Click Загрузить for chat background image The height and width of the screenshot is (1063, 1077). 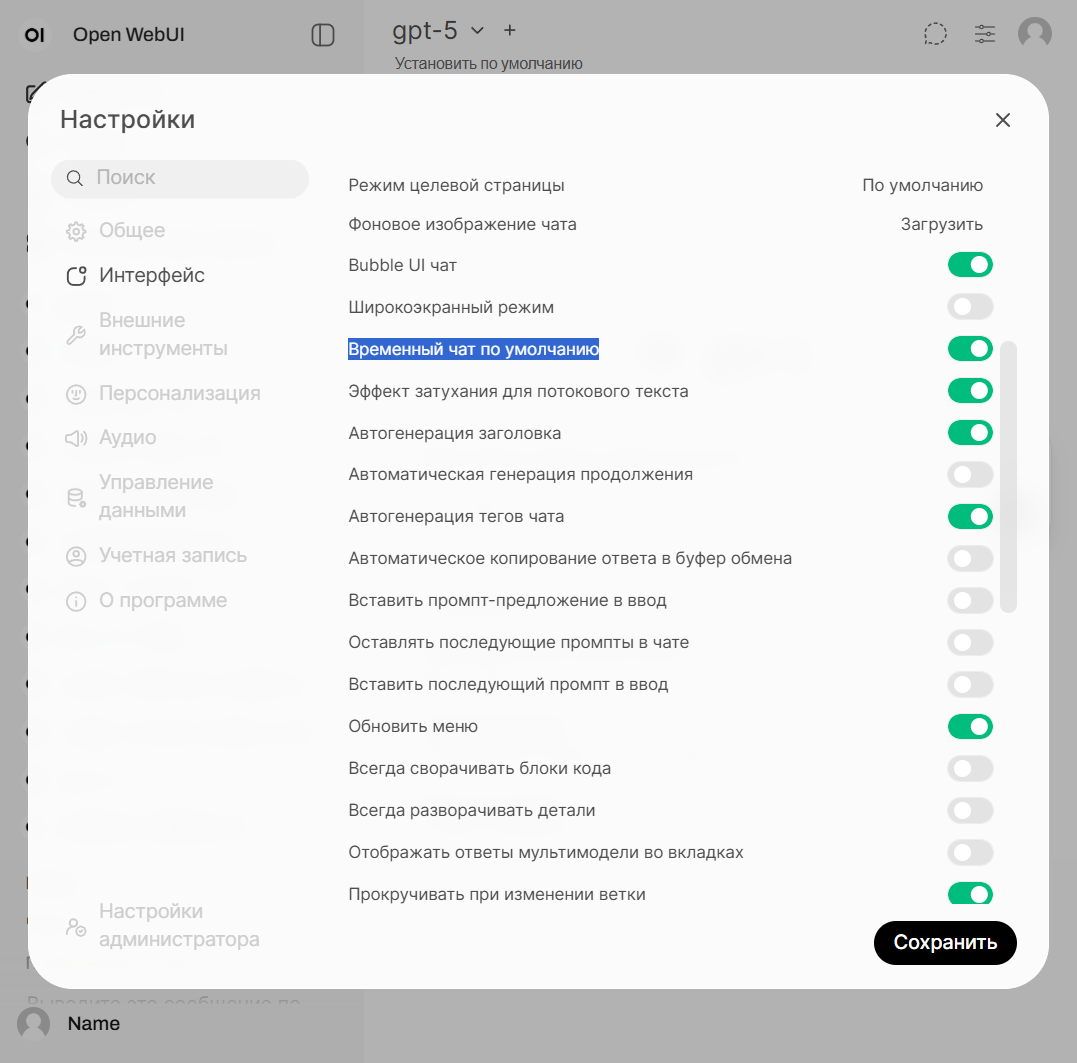click(941, 225)
